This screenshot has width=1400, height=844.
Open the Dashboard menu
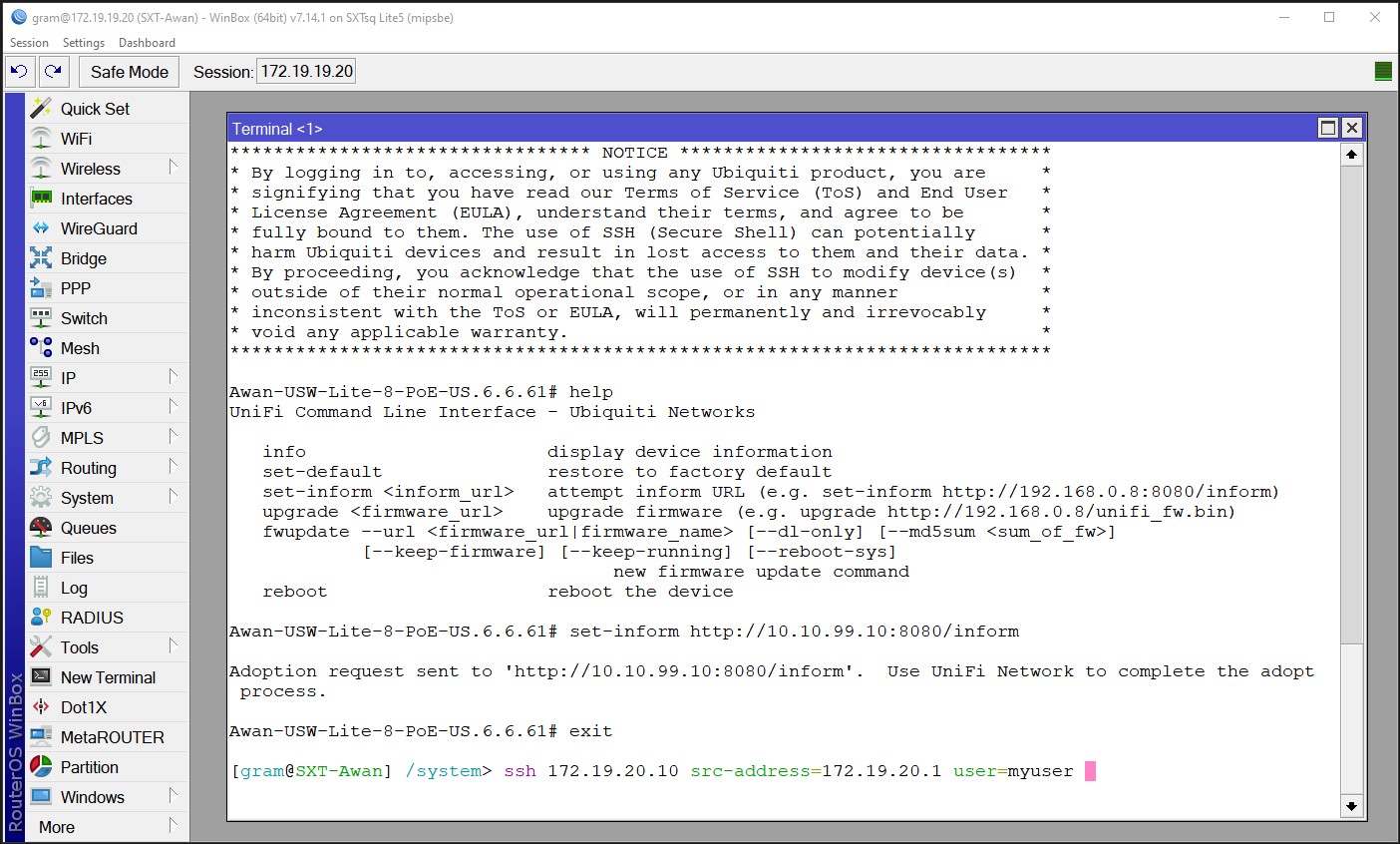pyautogui.click(x=147, y=42)
